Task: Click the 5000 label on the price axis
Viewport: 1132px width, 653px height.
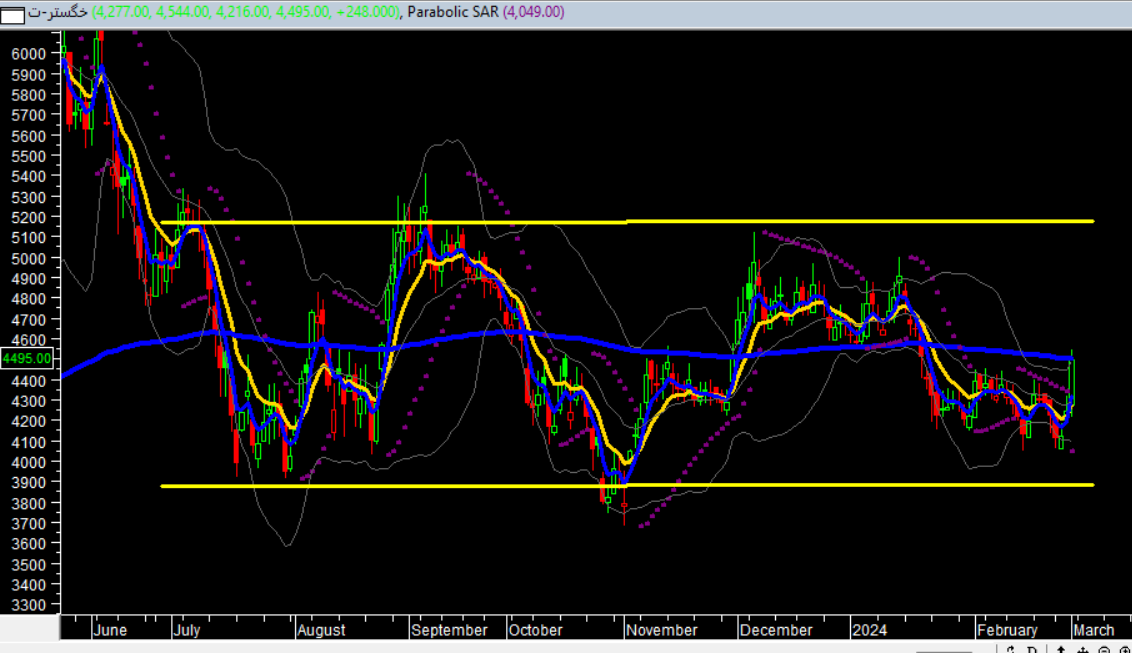Action: pos(29,258)
